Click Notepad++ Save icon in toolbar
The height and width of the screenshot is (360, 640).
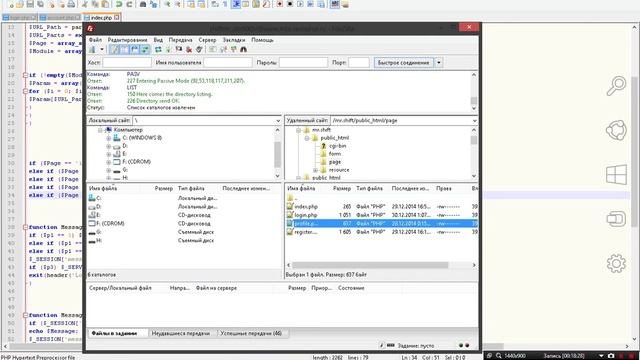[30, 4]
